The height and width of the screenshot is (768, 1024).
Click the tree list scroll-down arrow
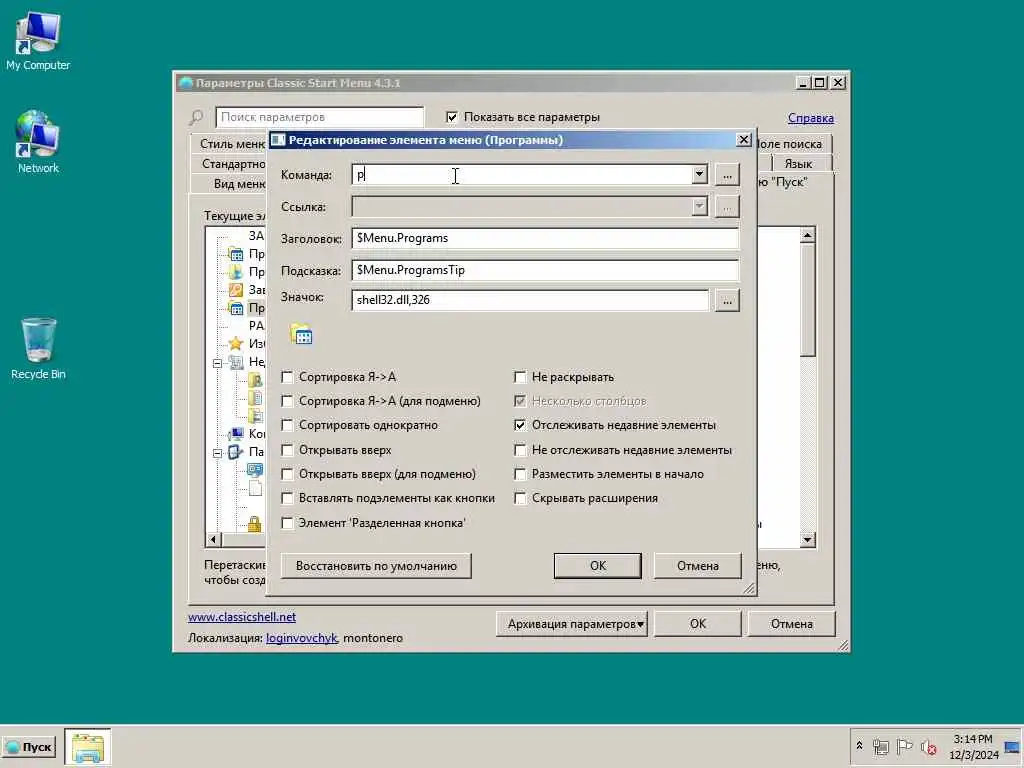coord(808,539)
